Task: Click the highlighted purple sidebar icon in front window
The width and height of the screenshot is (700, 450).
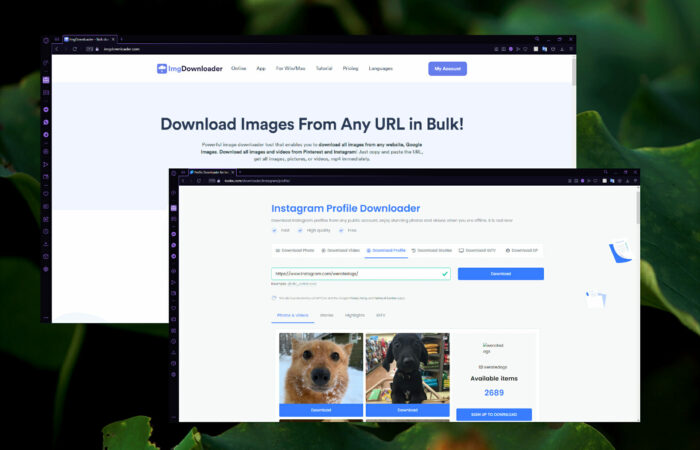Action: (174, 208)
